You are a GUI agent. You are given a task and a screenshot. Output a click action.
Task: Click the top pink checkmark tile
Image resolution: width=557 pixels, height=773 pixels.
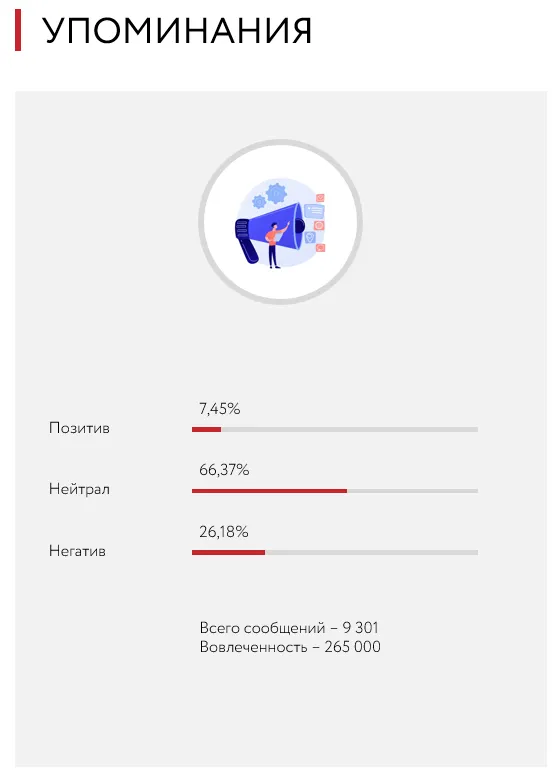click(x=320, y=198)
